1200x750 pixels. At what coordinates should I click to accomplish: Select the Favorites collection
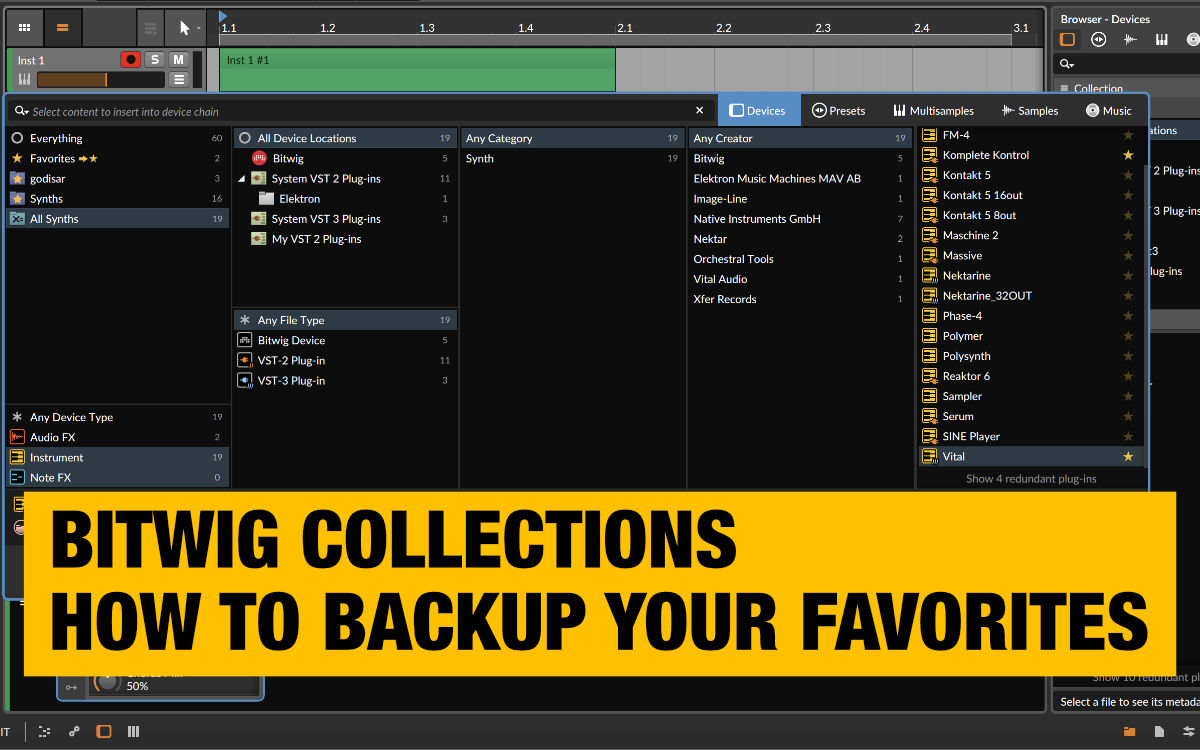117,158
